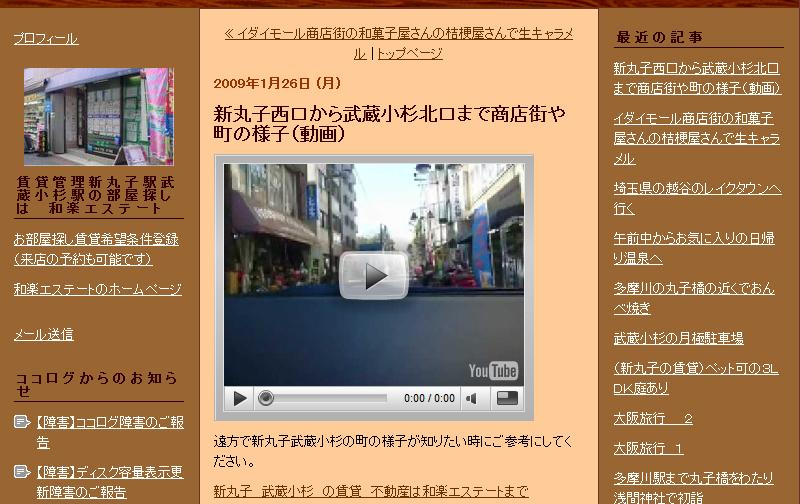
Task: Open the プロフィール link
Action: (45, 39)
